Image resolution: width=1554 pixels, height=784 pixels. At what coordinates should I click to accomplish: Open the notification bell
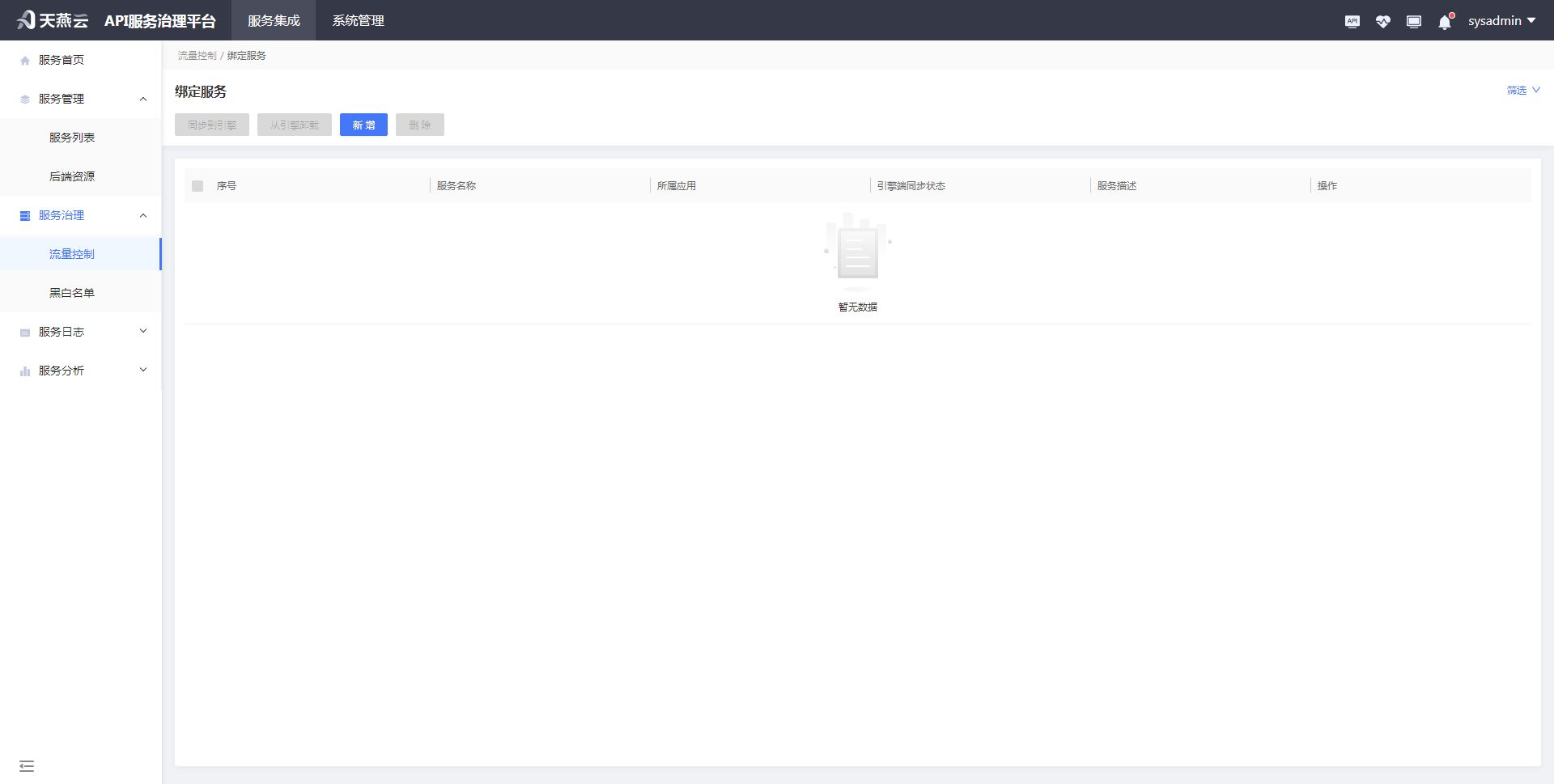tap(1445, 22)
